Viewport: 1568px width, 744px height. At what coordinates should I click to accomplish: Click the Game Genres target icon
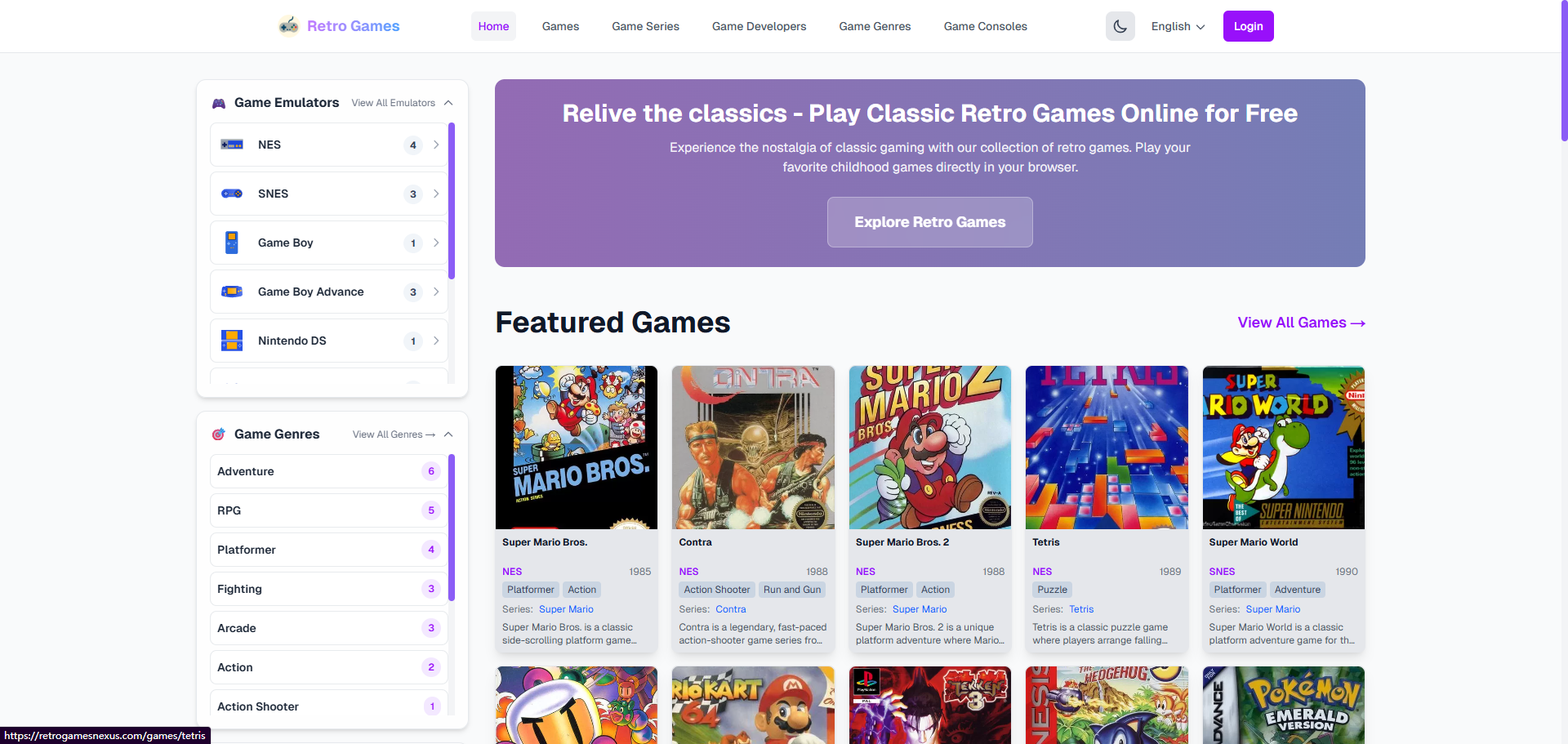point(219,434)
